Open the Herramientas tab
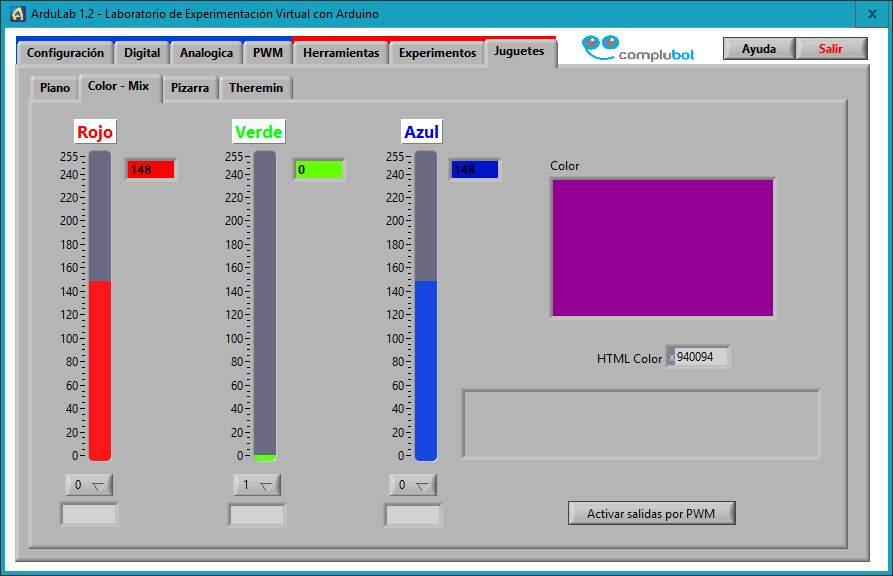Image resolution: width=893 pixels, height=576 pixels. [x=341, y=53]
